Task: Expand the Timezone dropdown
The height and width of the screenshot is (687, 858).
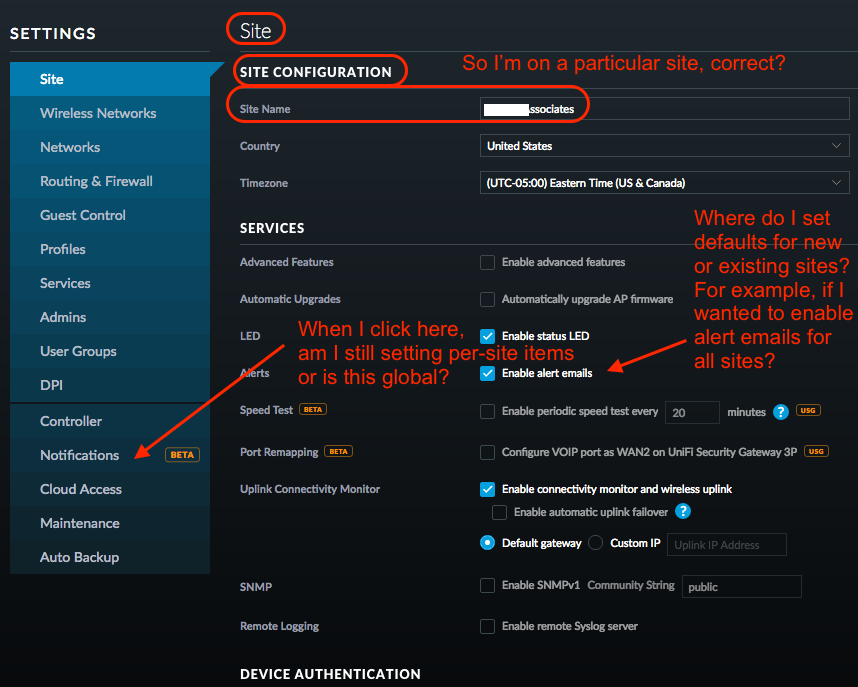Action: (x=664, y=183)
